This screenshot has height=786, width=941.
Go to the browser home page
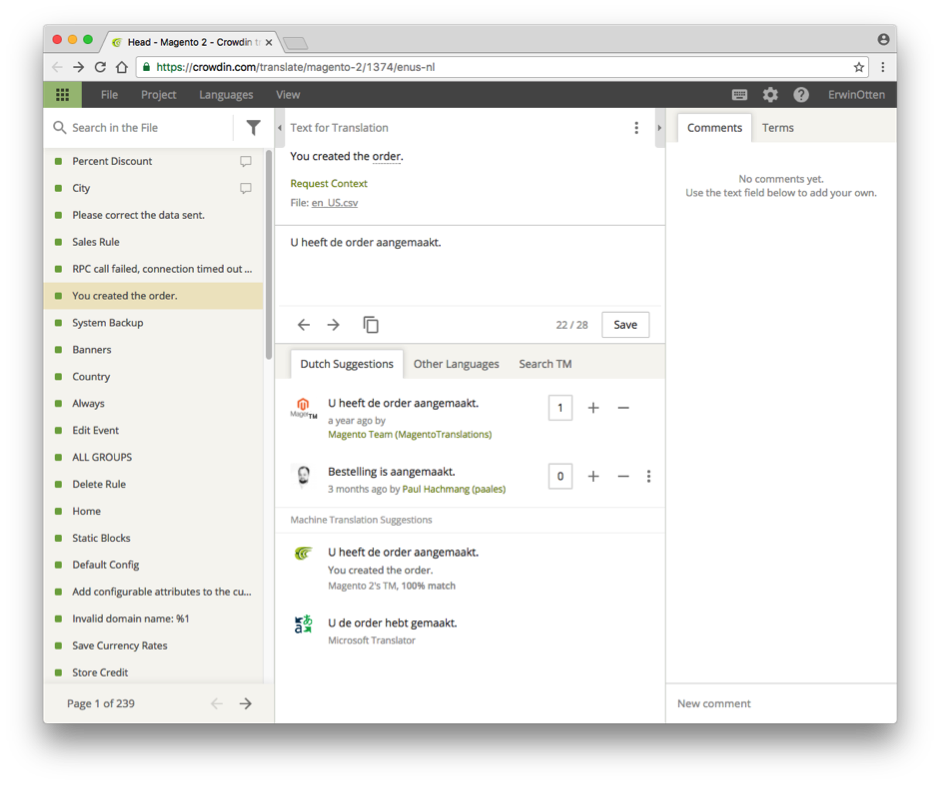[x=122, y=67]
